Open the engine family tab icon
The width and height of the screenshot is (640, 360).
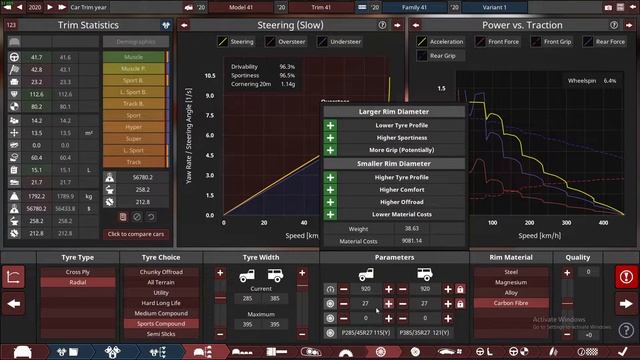coord(68,351)
